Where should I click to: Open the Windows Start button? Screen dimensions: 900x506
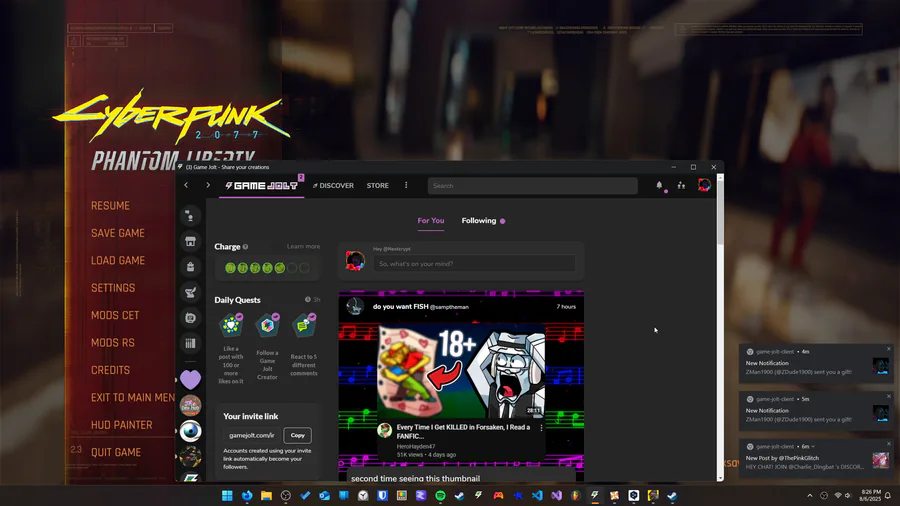227,495
